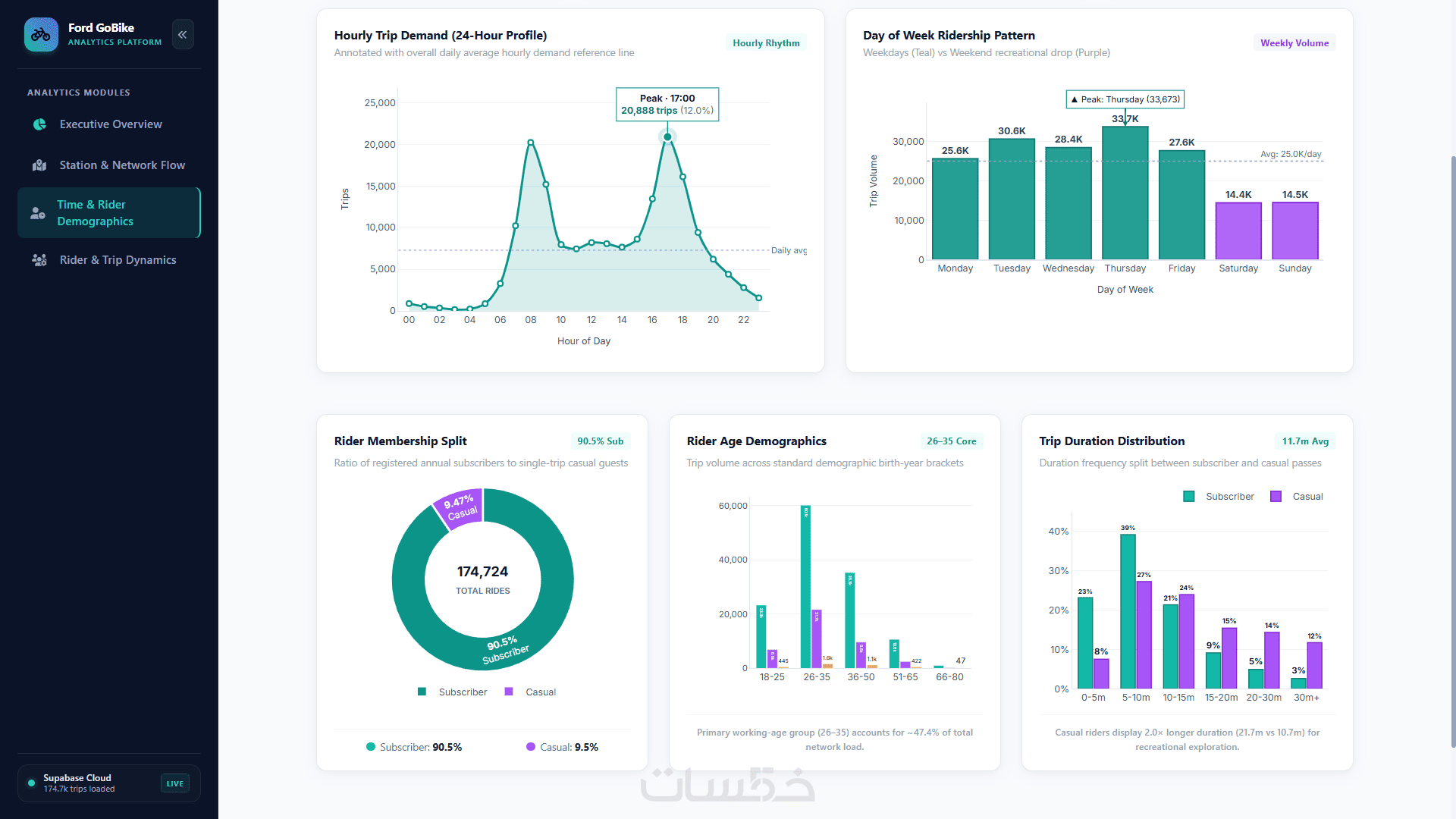
Task: Select the Wednesday bar labeled 28.4K
Action: pos(1068,203)
